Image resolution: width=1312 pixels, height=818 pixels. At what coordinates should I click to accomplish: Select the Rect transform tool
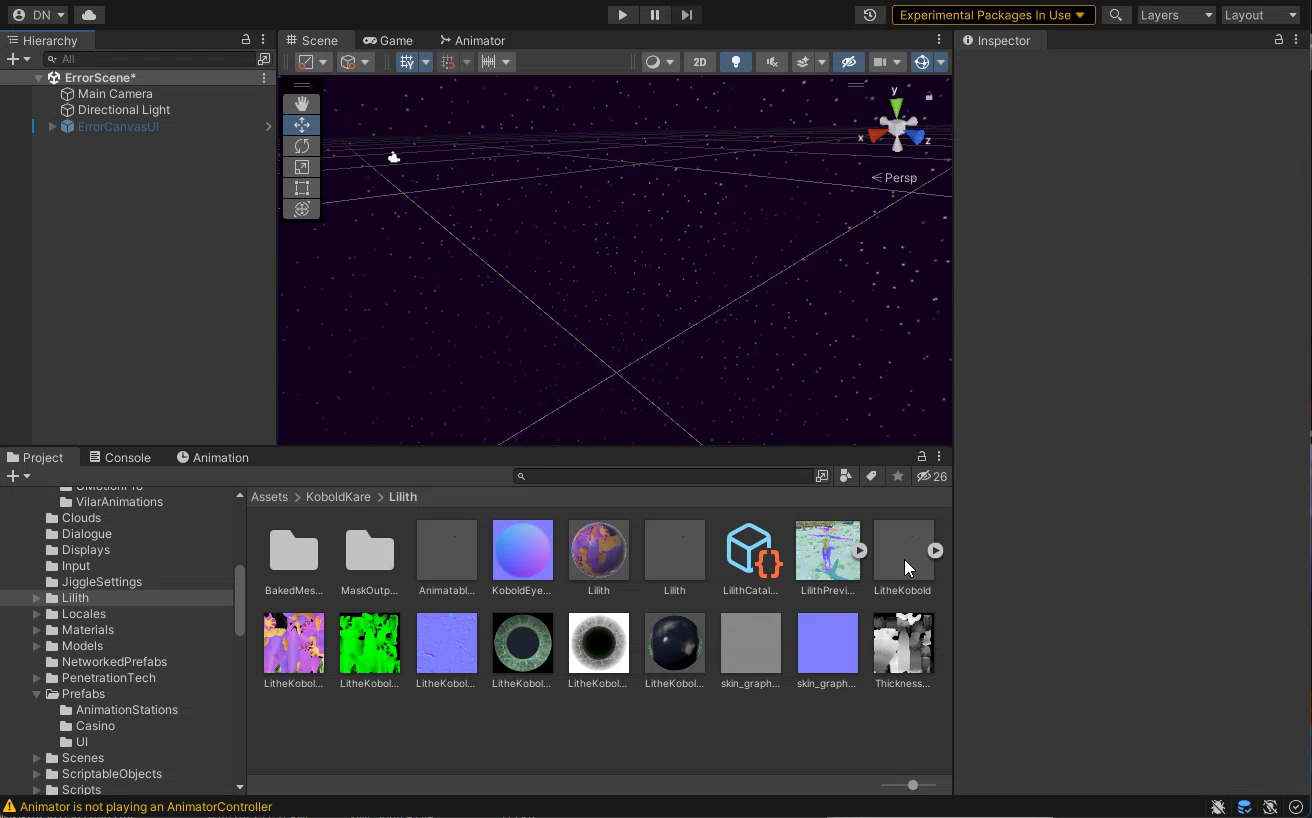302,188
